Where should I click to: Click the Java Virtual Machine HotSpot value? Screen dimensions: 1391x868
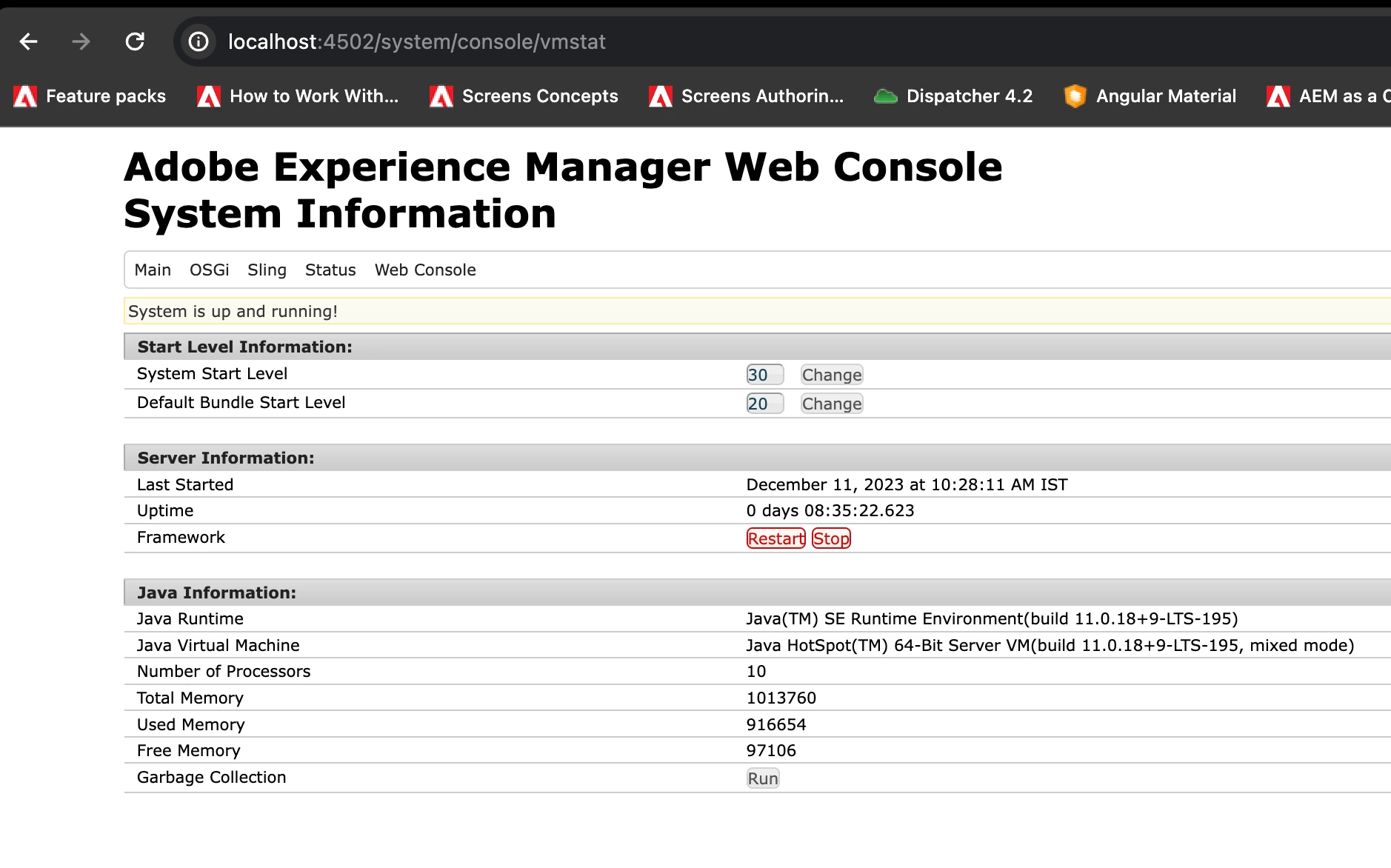pyautogui.click(x=1050, y=646)
